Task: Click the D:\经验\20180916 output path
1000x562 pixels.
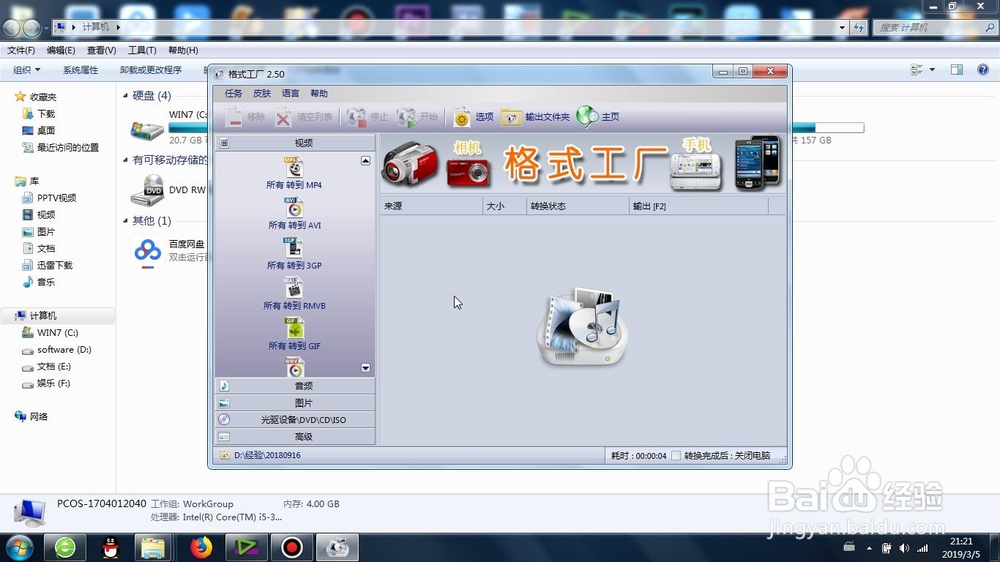Action: tap(267, 455)
